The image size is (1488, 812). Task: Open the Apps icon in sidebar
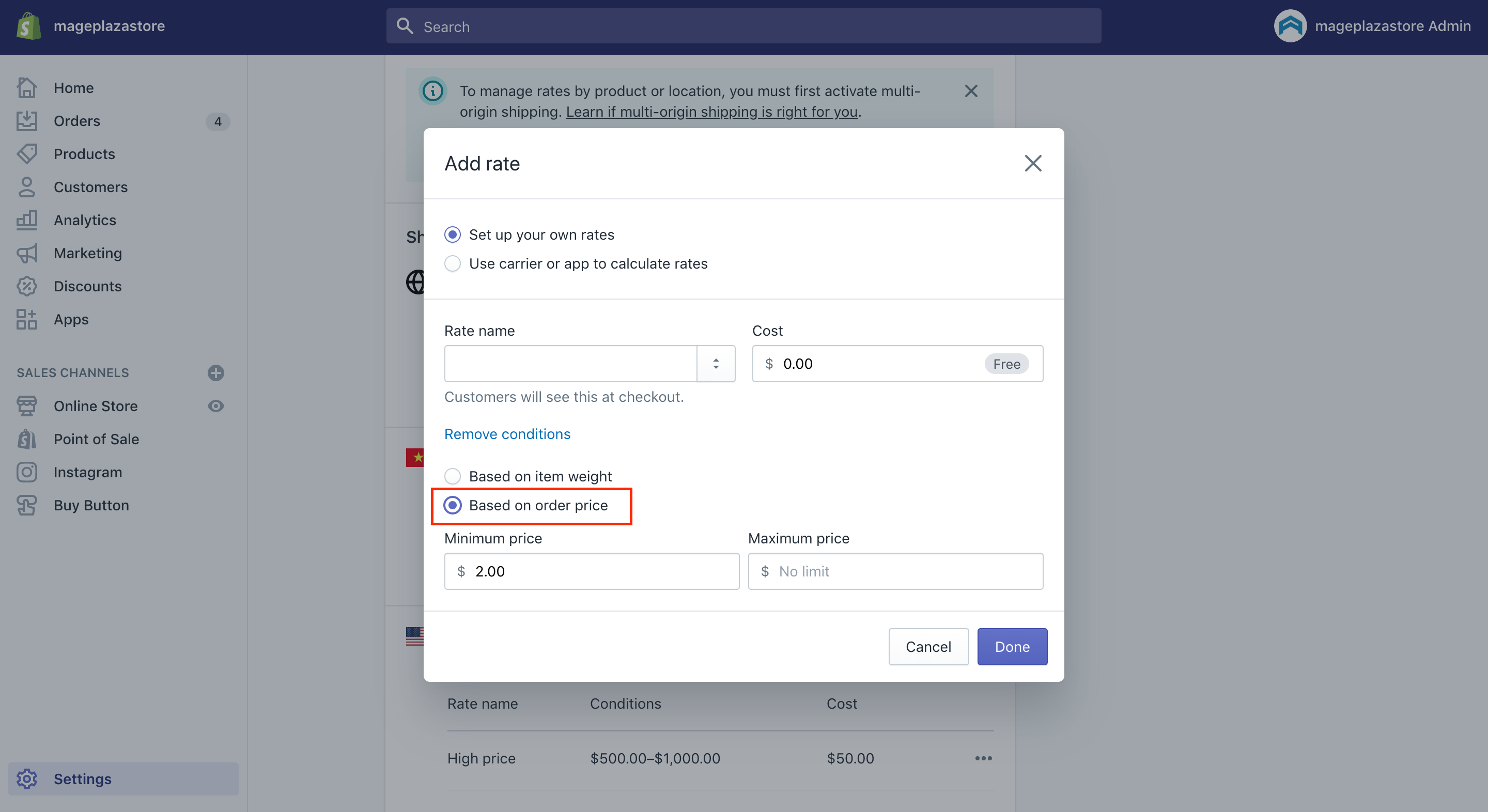point(25,319)
